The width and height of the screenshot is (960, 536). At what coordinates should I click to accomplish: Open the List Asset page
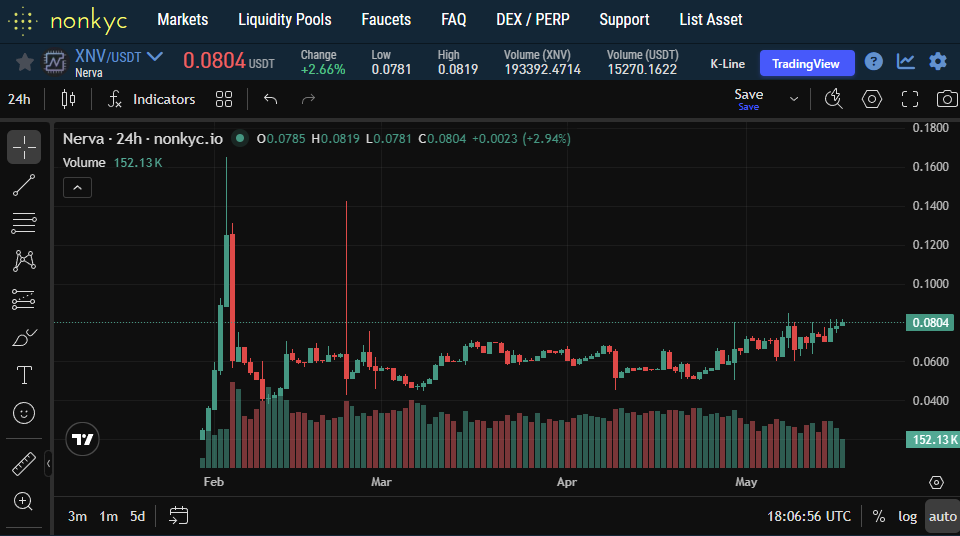point(711,20)
